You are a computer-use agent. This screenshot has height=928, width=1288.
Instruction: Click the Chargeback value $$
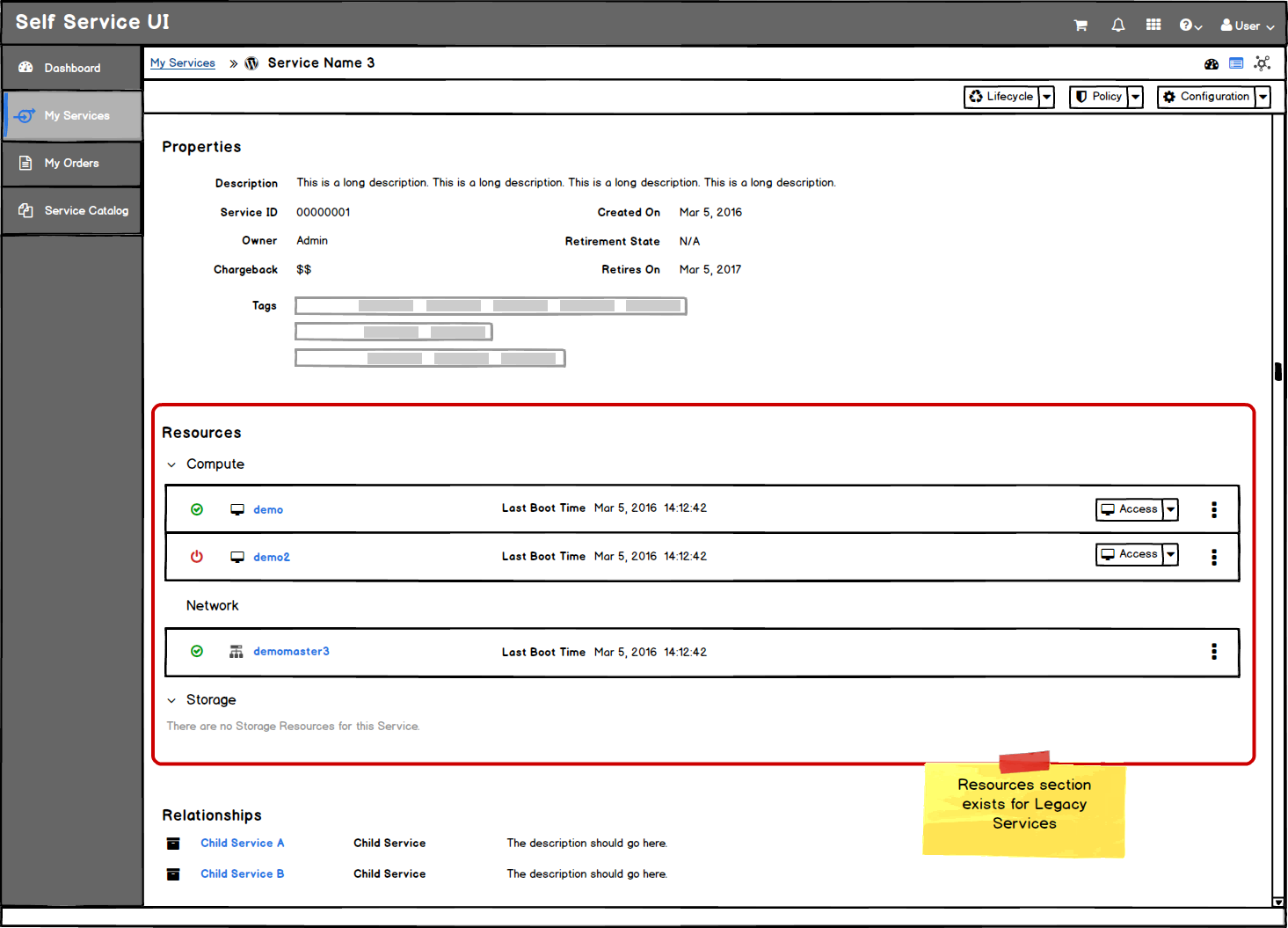pos(303,269)
